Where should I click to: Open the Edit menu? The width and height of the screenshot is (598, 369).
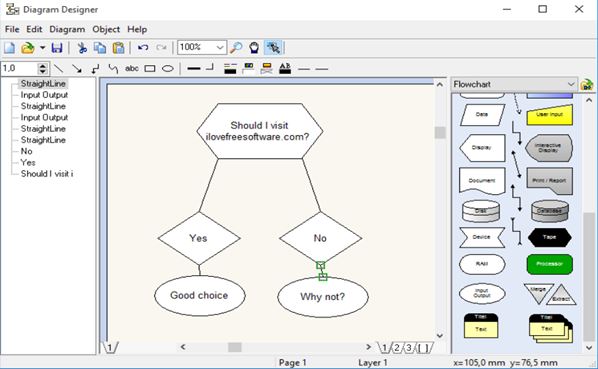(x=34, y=29)
